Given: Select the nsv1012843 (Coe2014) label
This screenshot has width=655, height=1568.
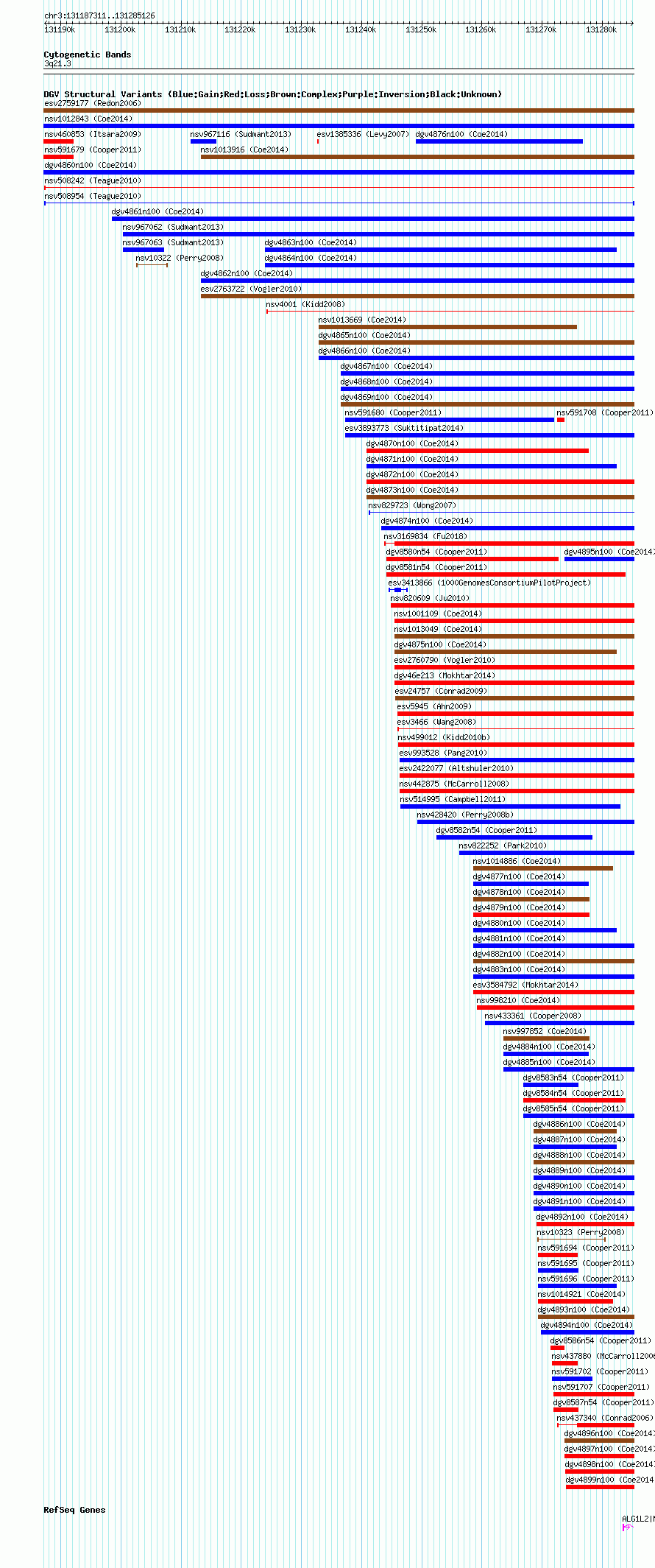Looking at the screenshot, I should tap(88, 119).
